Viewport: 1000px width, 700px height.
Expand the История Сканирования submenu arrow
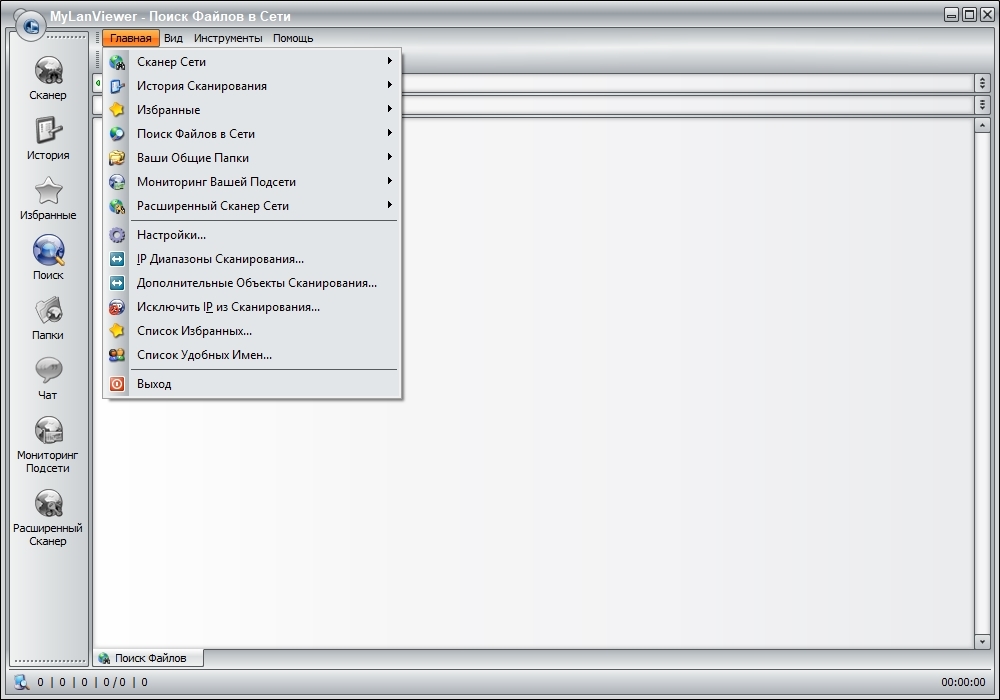coord(389,85)
